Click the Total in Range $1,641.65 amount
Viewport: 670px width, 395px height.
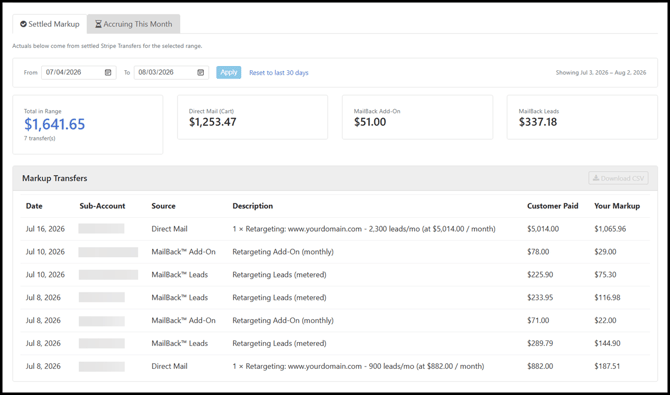coord(55,124)
